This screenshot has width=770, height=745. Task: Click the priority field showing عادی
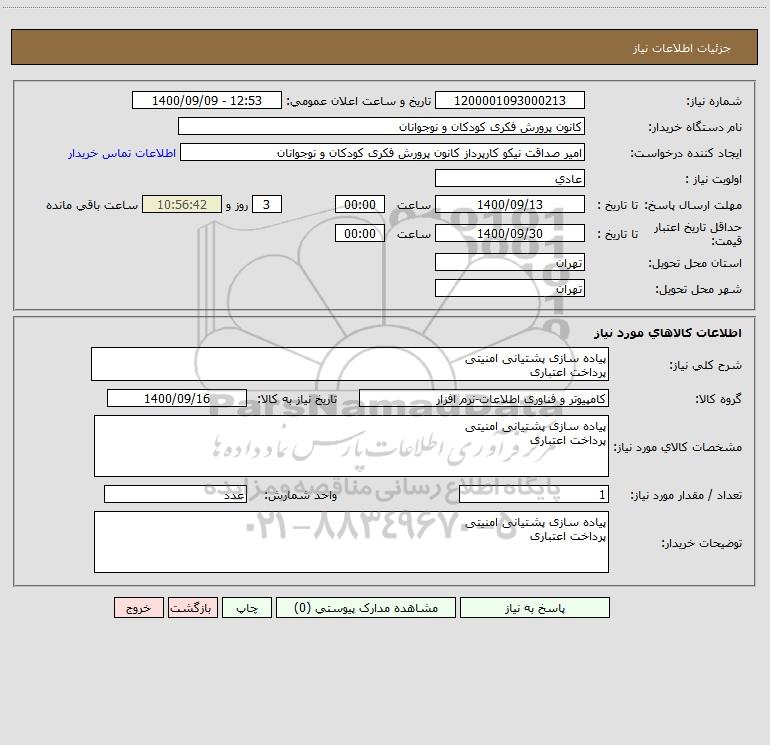tap(510, 178)
